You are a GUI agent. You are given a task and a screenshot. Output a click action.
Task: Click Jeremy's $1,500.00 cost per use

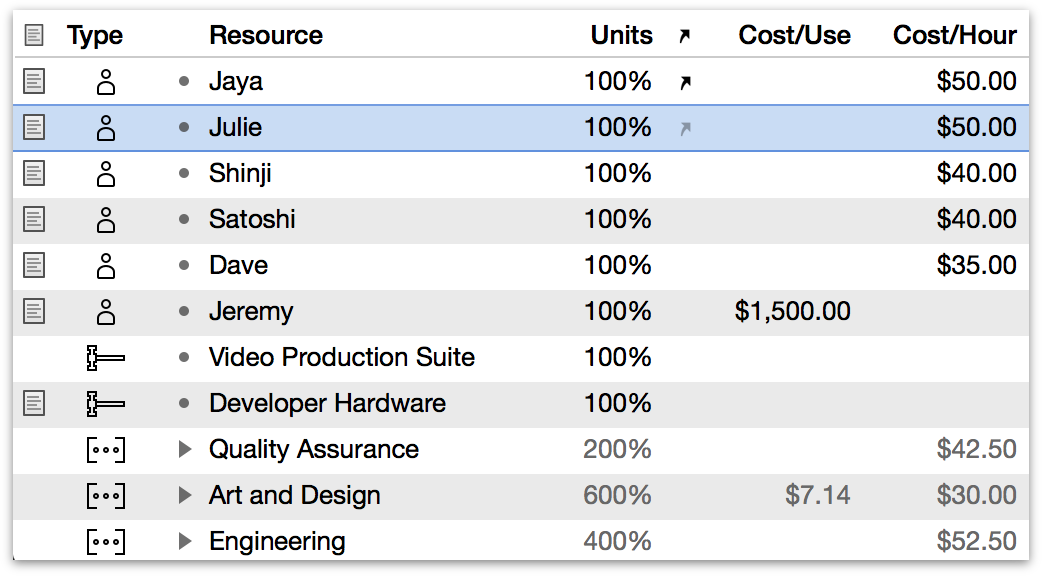[x=792, y=312]
